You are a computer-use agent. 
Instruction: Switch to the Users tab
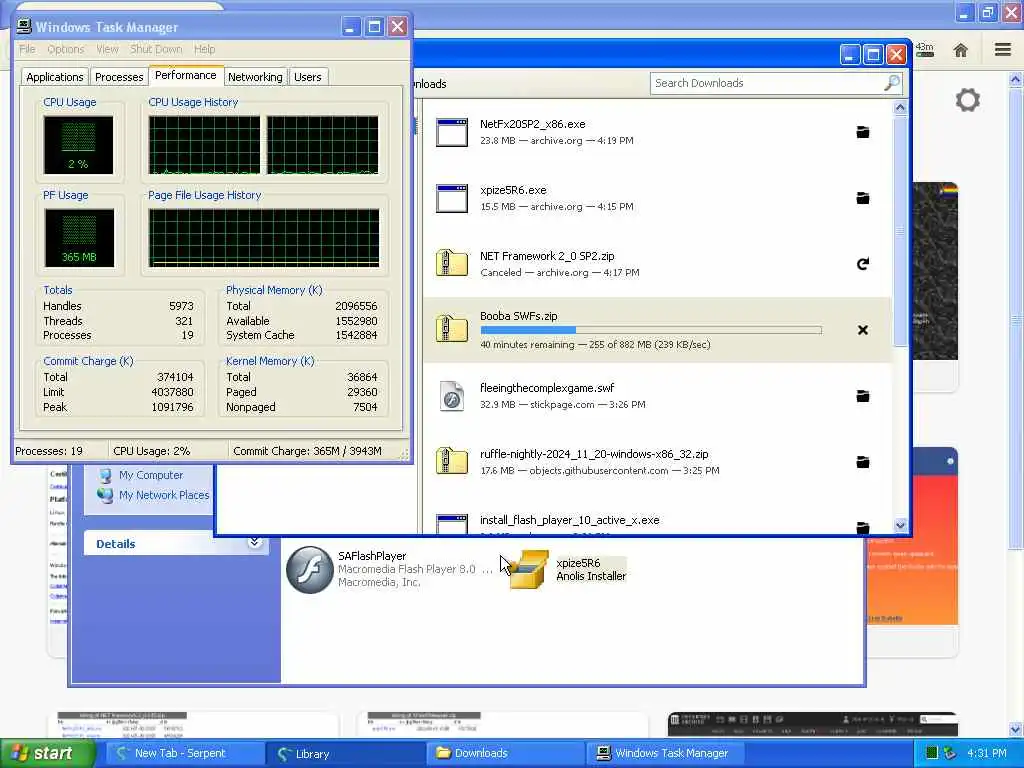(x=308, y=77)
